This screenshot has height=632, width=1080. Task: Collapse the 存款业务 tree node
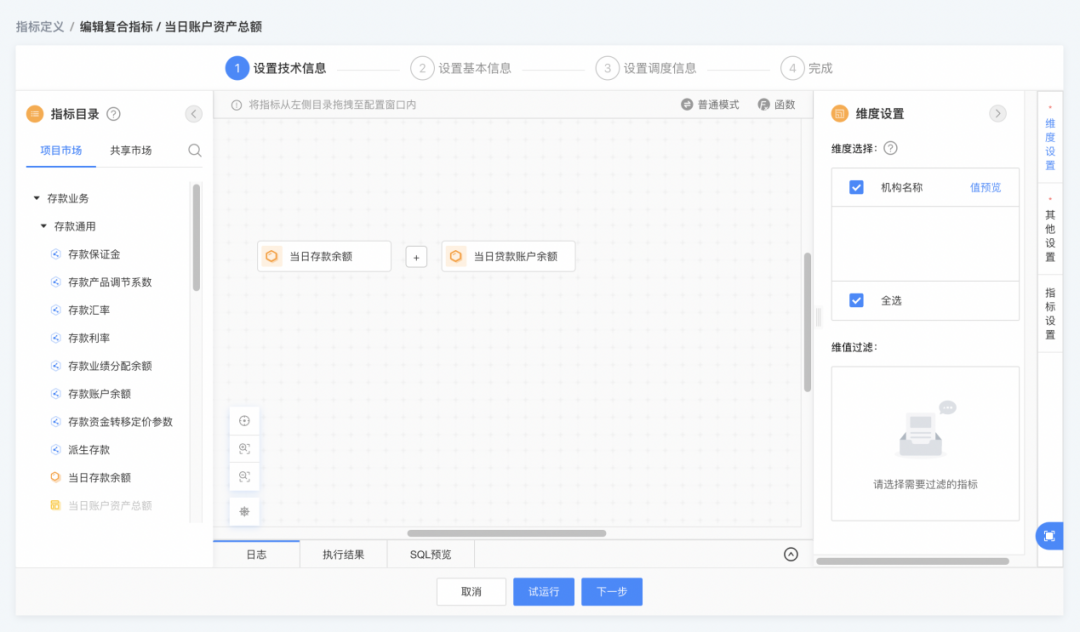(x=37, y=198)
